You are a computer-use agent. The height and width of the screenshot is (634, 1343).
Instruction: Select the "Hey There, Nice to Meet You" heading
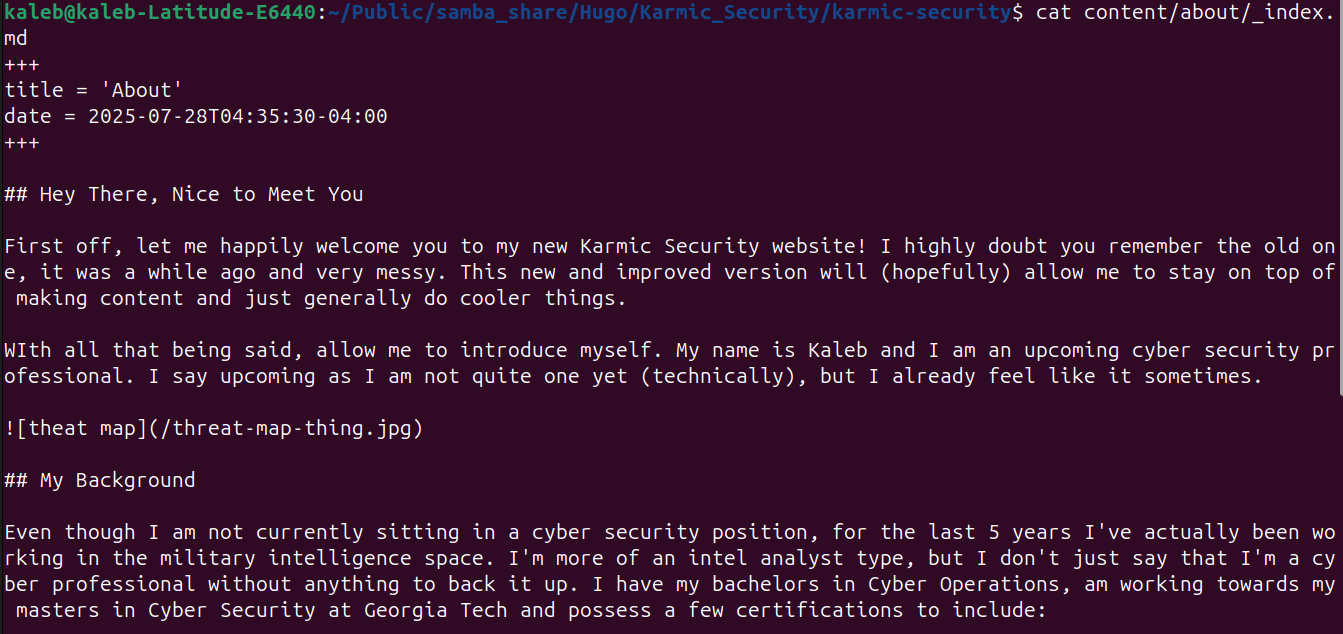pos(202,195)
